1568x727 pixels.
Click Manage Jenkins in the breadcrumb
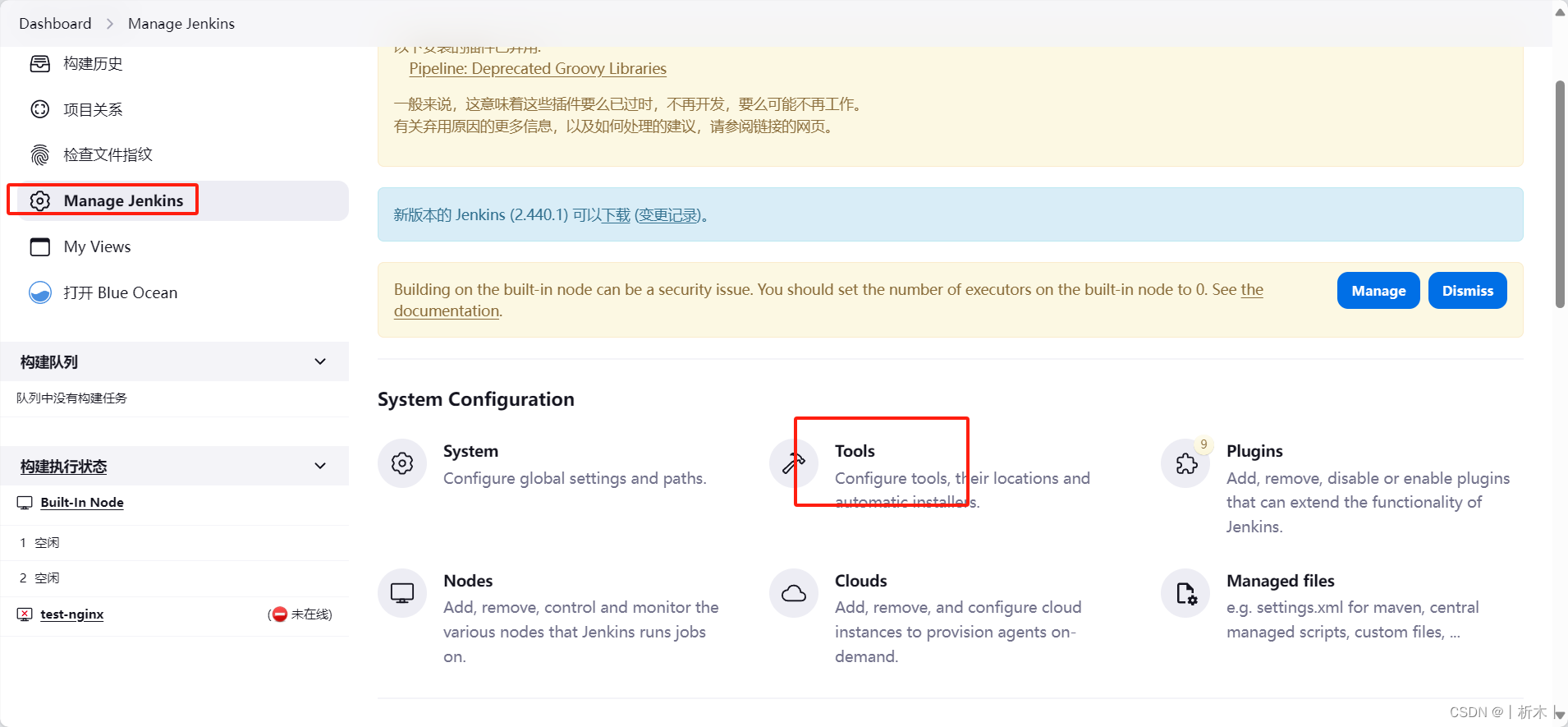(x=181, y=24)
